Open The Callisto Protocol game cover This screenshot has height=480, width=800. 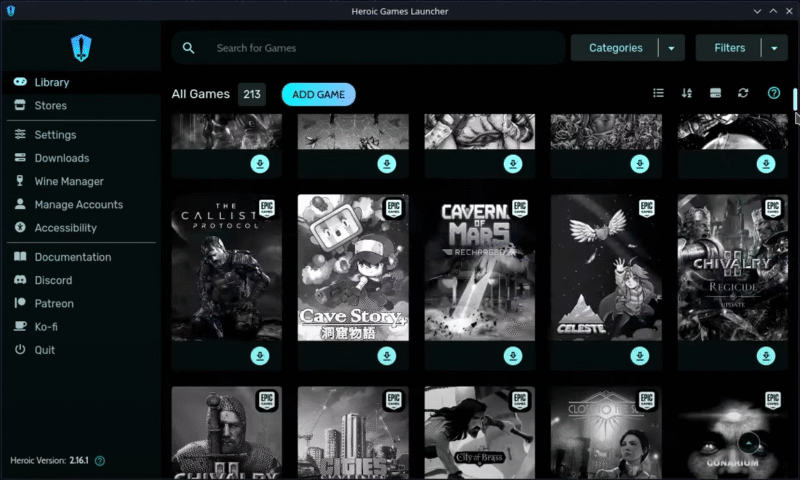click(227, 267)
